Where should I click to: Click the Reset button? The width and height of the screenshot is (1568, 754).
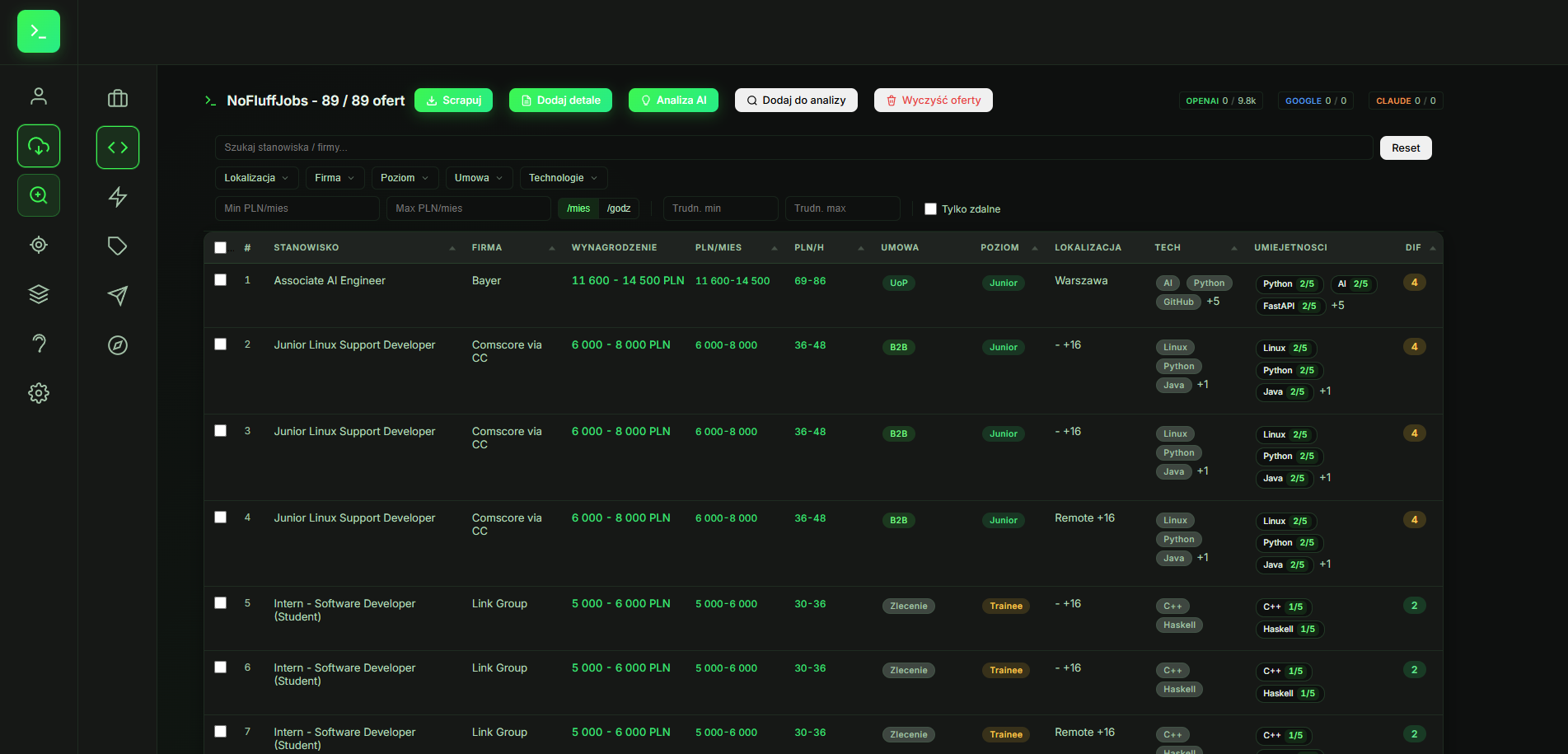tap(1406, 148)
